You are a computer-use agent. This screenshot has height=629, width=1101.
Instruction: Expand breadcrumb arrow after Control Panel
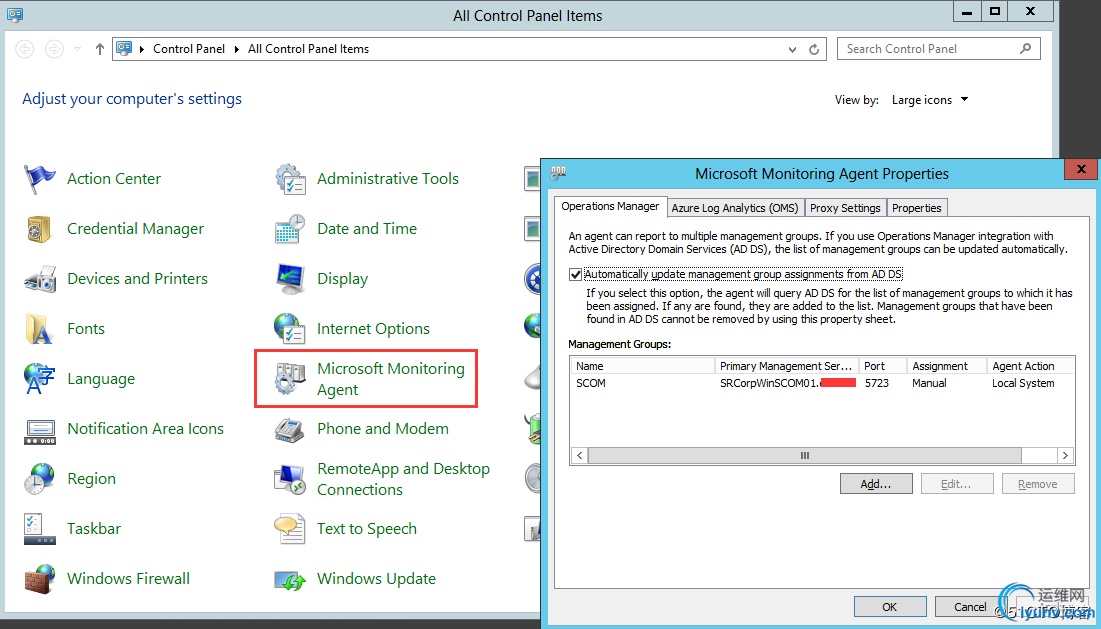pyautogui.click(x=237, y=49)
